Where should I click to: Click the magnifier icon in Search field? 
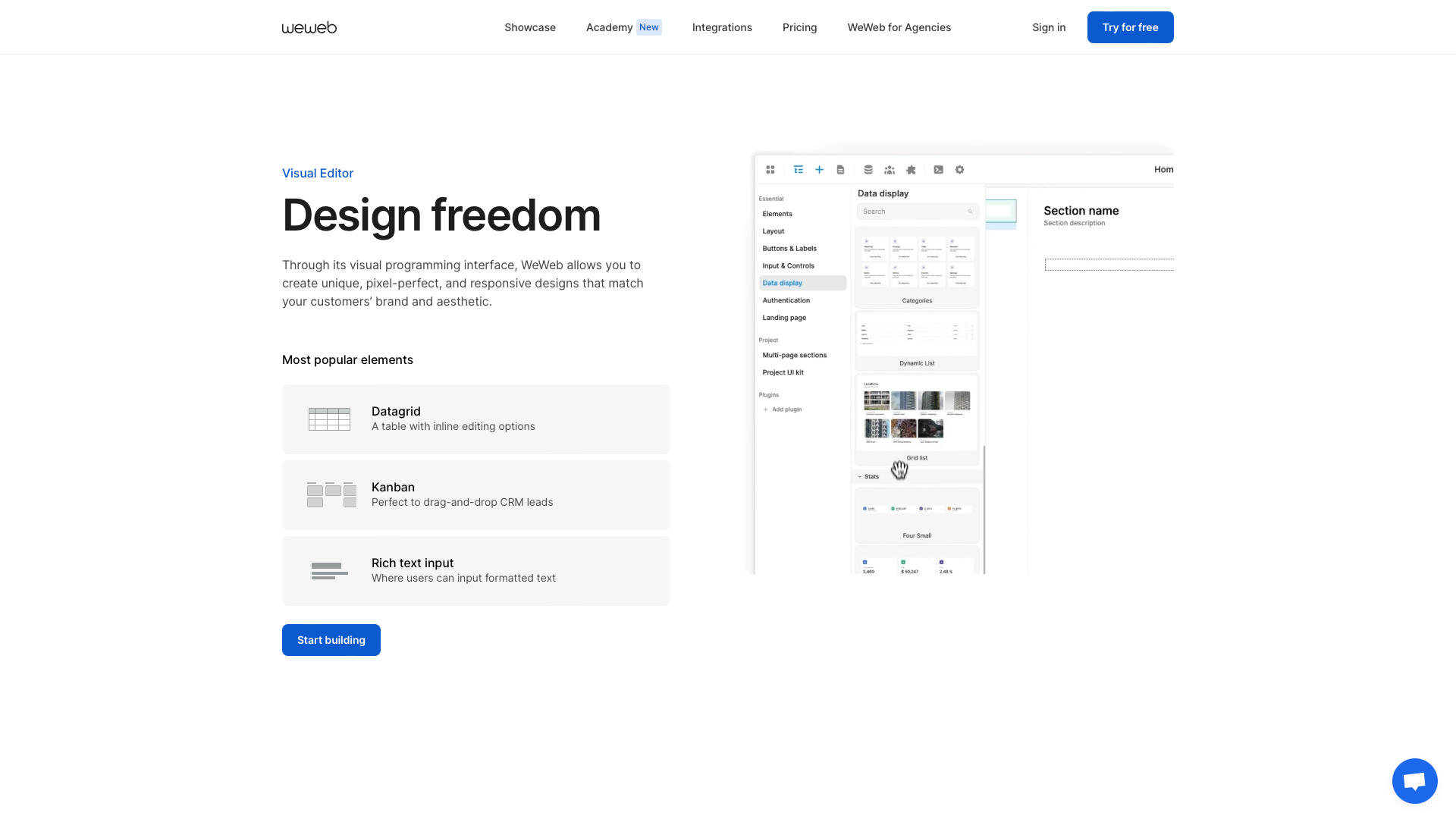coord(970,212)
